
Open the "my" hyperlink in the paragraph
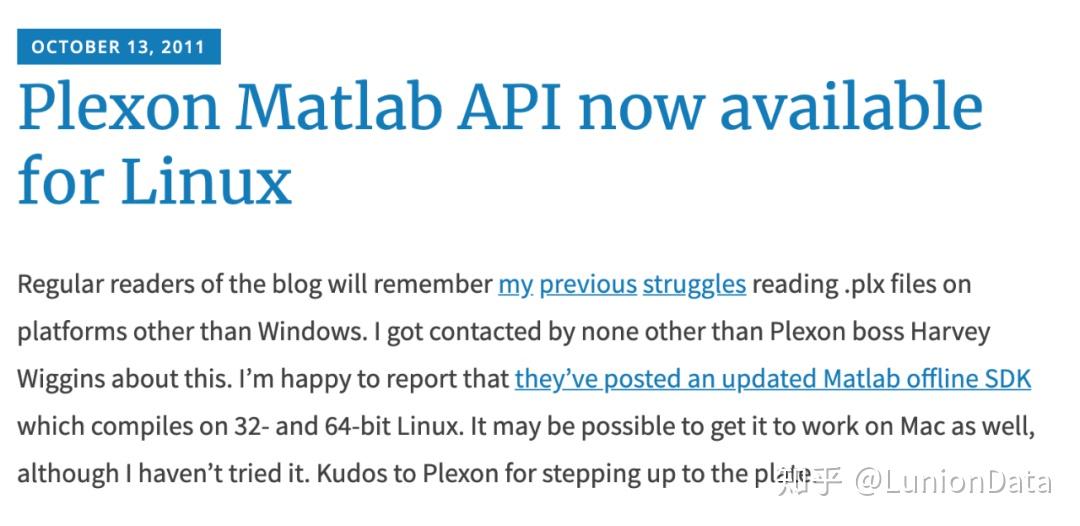[x=515, y=284]
